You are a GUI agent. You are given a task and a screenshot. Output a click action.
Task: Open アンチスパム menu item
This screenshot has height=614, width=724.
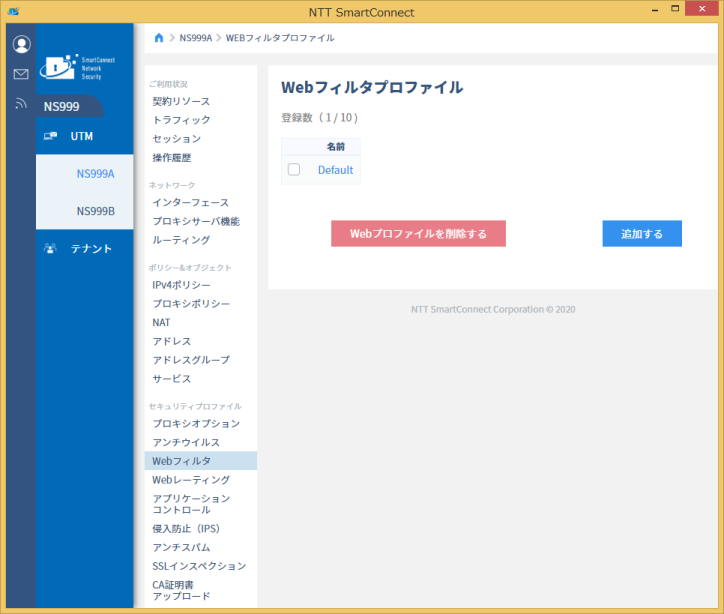pos(181,547)
